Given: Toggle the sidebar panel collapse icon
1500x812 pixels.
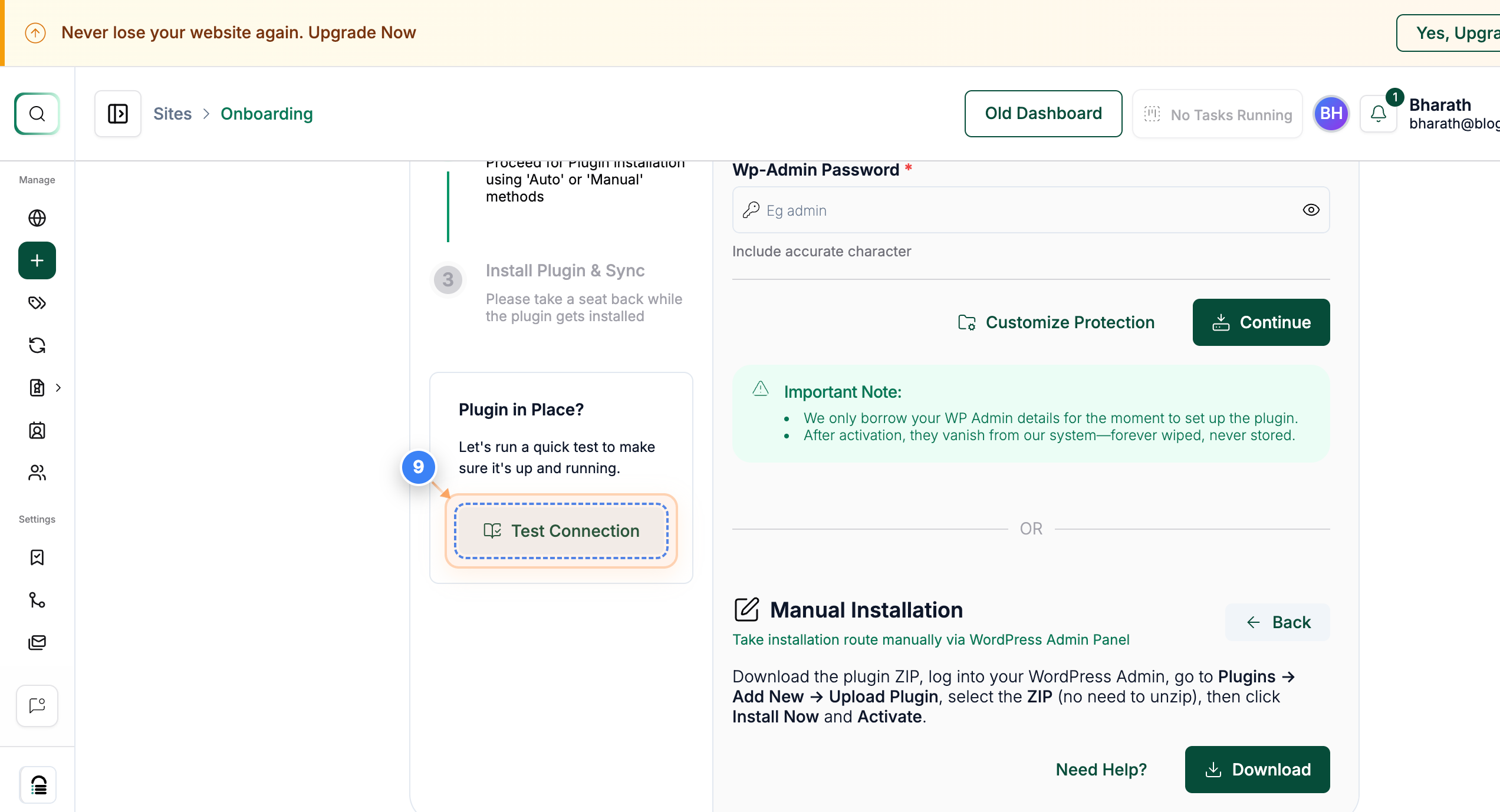Looking at the screenshot, I should pyautogui.click(x=118, y=114).
